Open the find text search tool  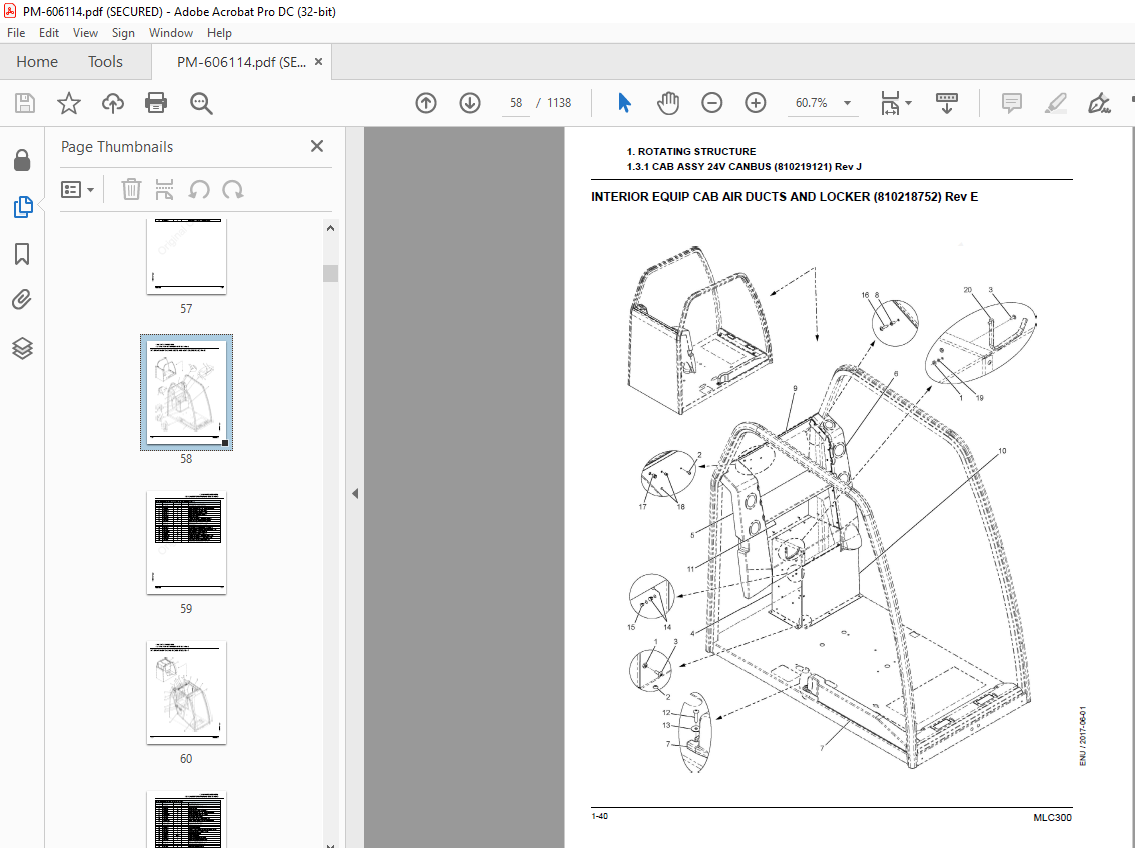click(x=201, y=103)
